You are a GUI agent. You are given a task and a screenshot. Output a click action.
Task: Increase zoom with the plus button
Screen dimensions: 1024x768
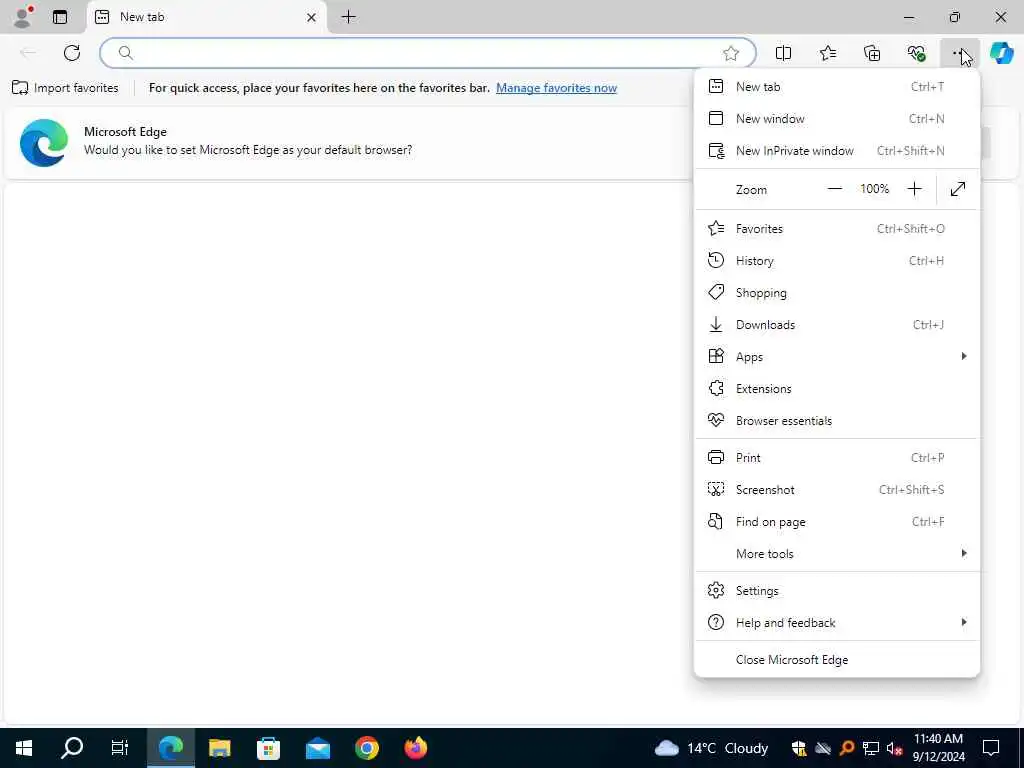(x=914, y=189)
